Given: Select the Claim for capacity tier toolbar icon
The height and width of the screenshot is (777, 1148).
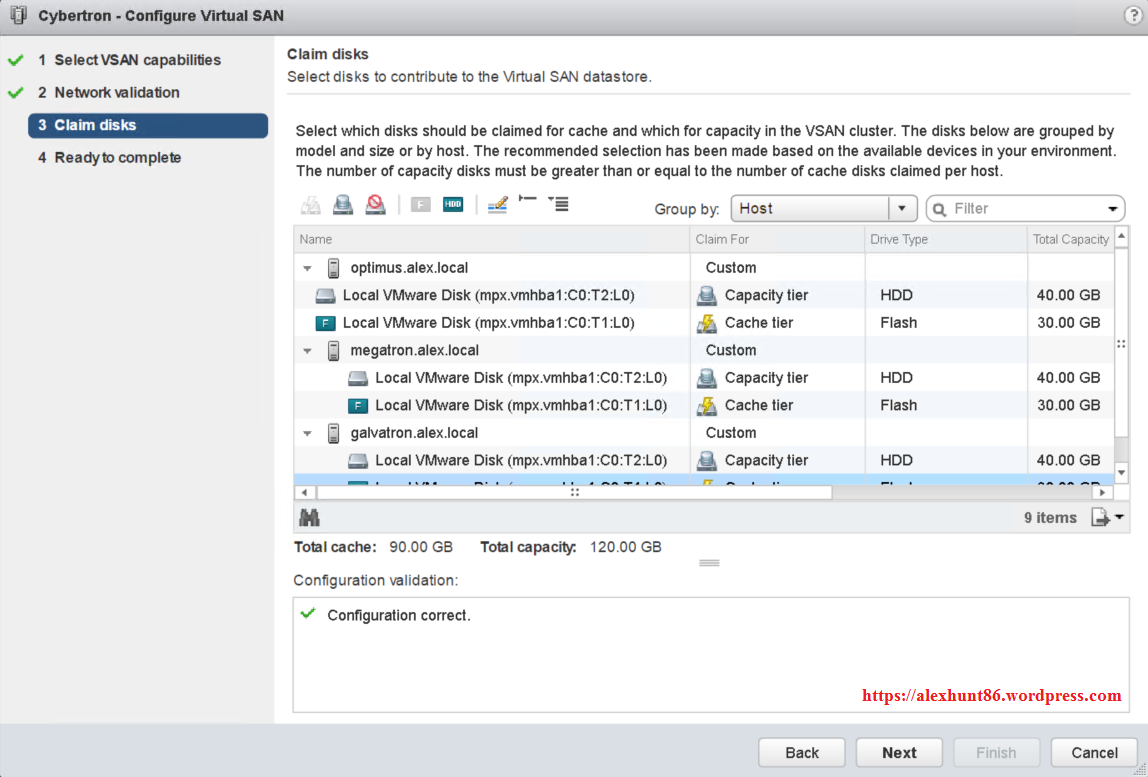Looking at the screenshot, I should click(x=341, y=204).
